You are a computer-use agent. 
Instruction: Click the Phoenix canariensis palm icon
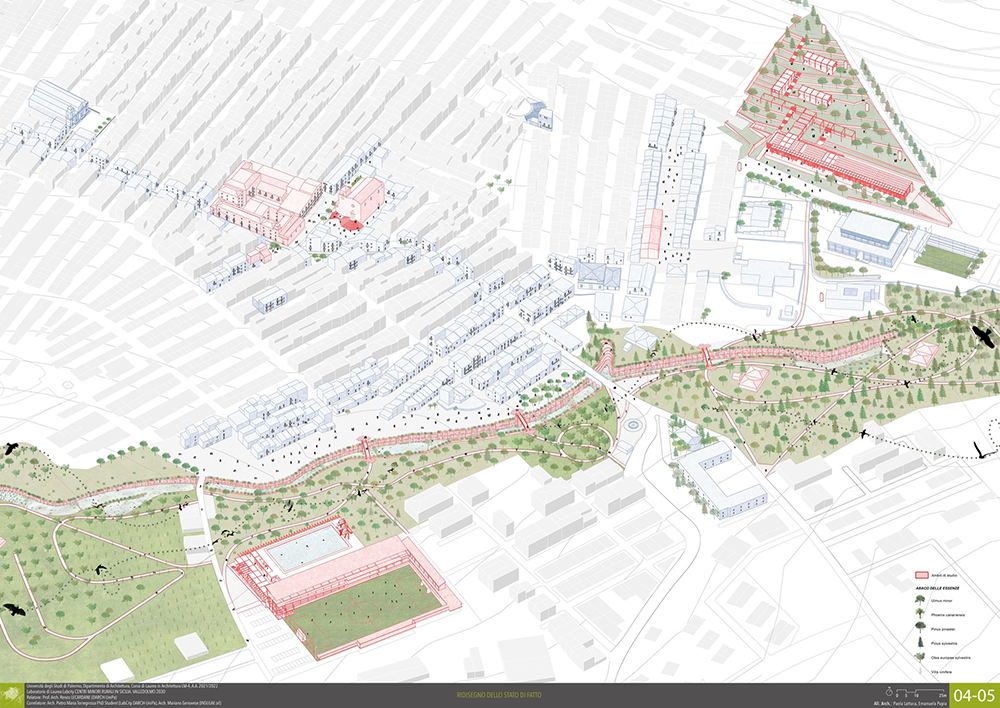[x=920, y=613]
